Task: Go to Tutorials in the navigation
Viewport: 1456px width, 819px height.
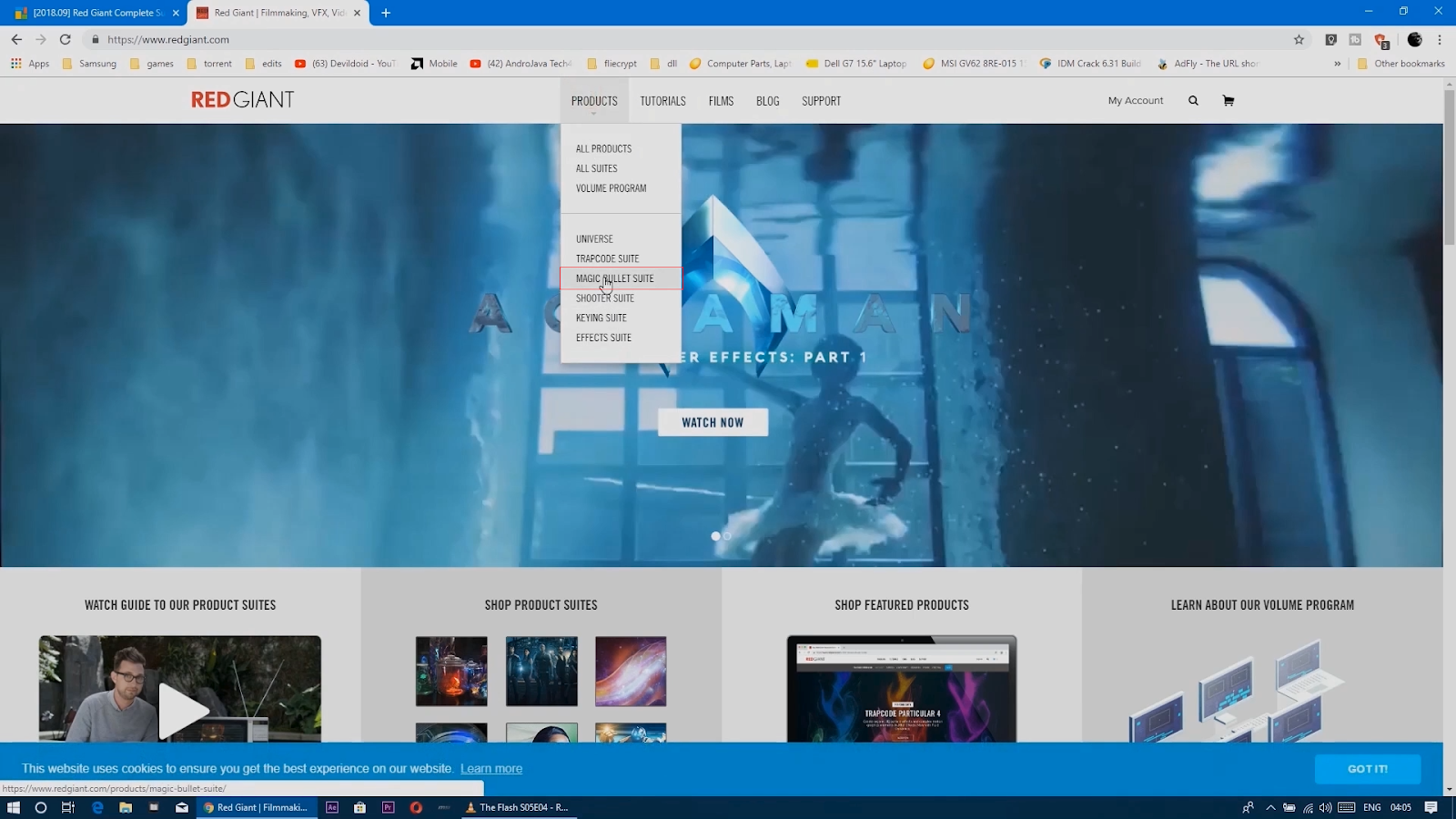Action: click(x=662, y=101)
